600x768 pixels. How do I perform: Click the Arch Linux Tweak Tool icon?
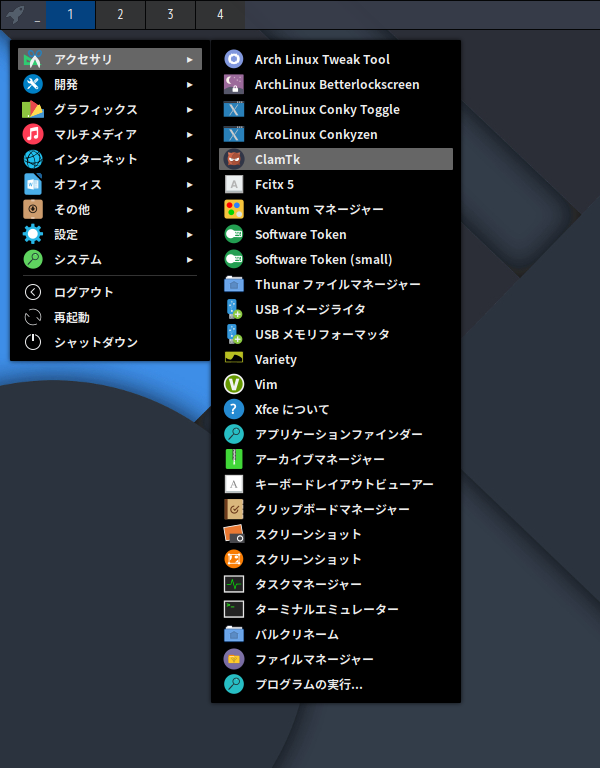[234, 59]
